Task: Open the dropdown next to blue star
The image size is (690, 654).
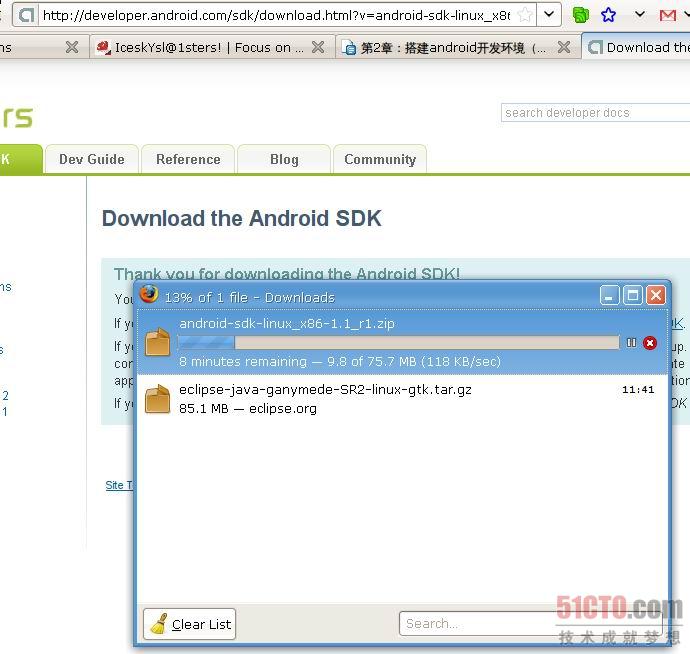Action: (x=640, y=15)
